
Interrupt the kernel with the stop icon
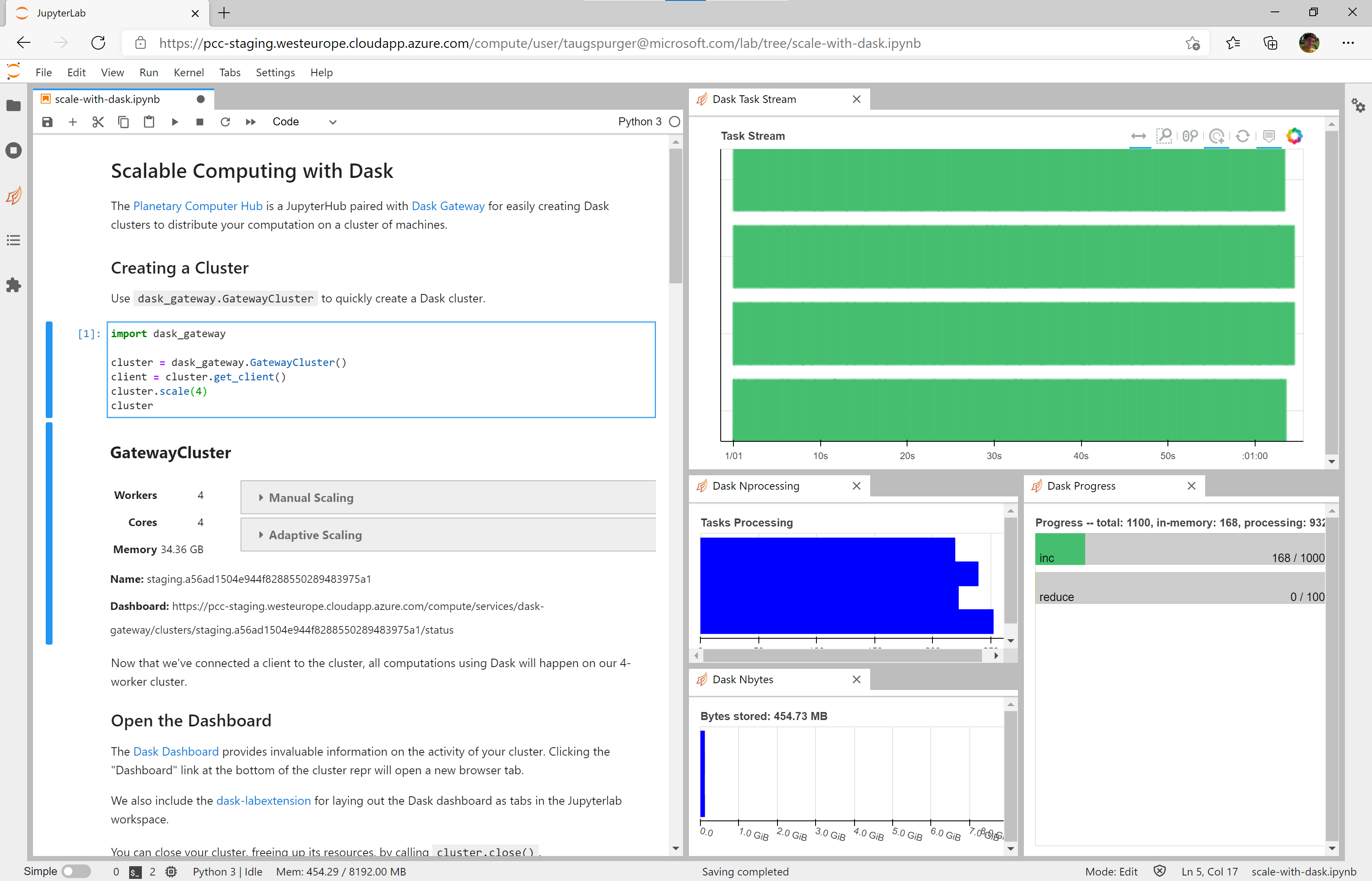point(199,122)
